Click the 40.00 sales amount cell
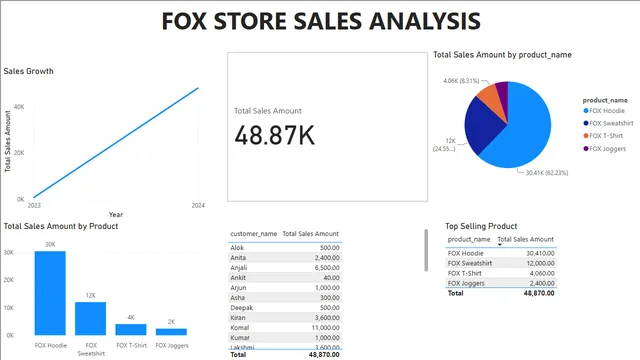 pos(331,278)
